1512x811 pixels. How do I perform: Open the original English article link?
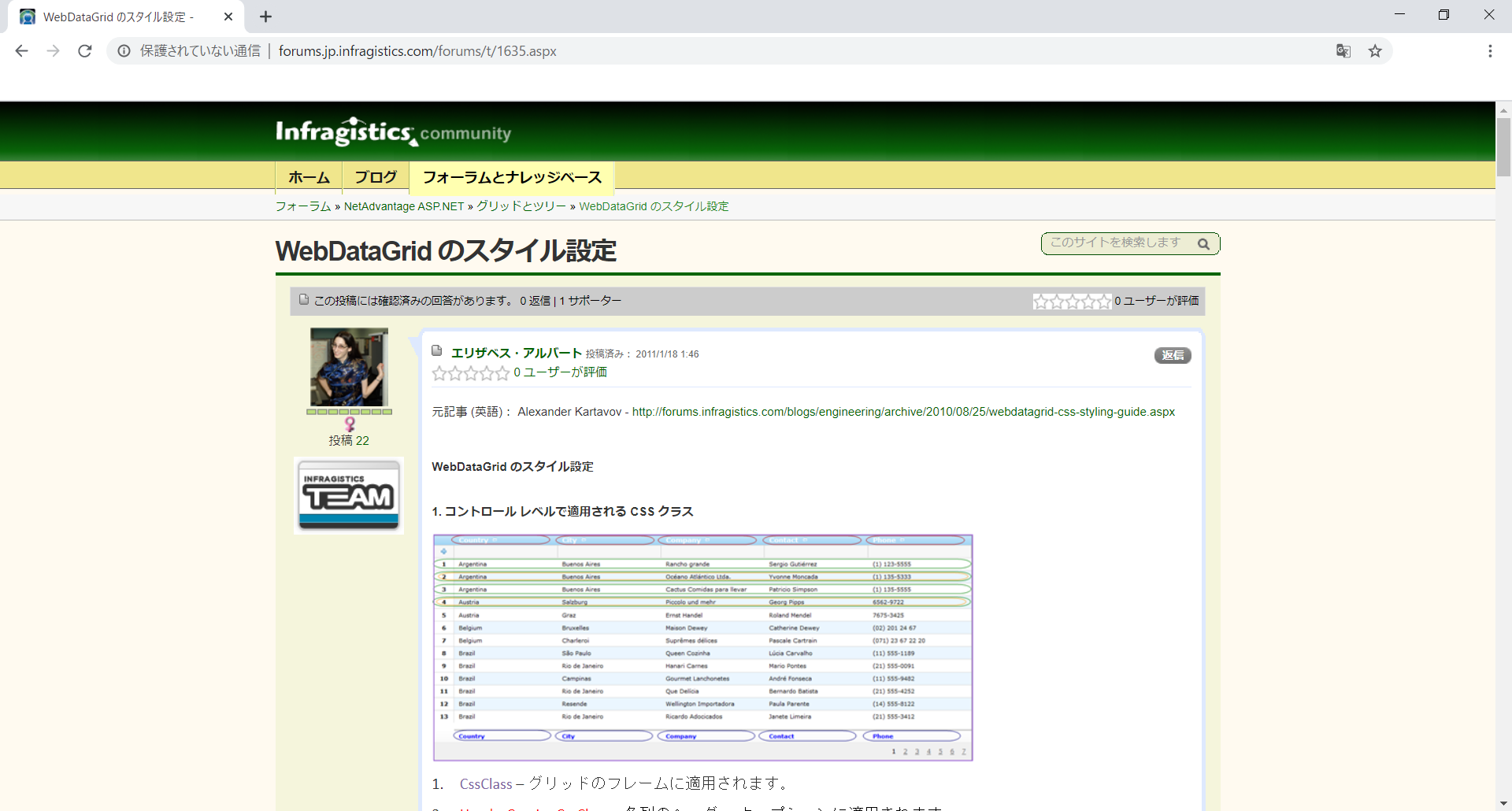902,411
